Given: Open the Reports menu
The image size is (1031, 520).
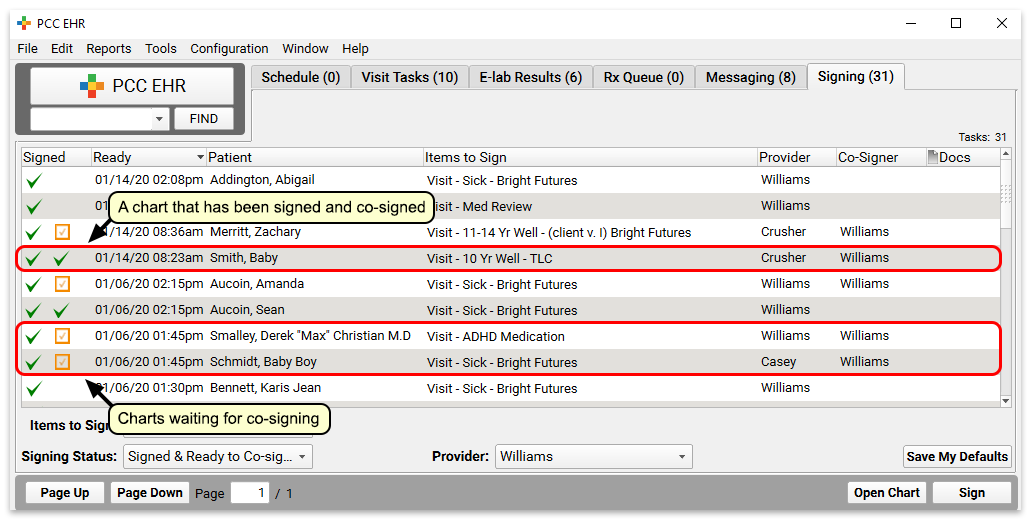Looking at the screenshot, I should point(108,49).
